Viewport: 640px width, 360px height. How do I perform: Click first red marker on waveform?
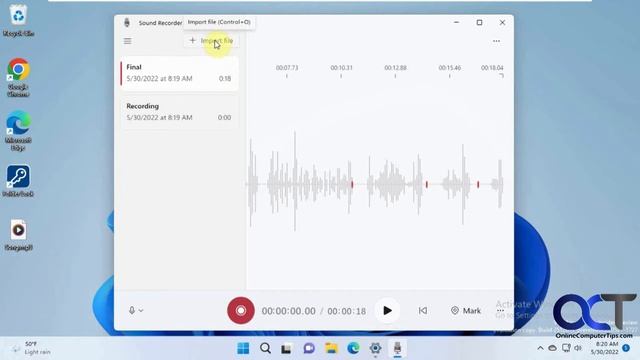[x=352, y=184]
